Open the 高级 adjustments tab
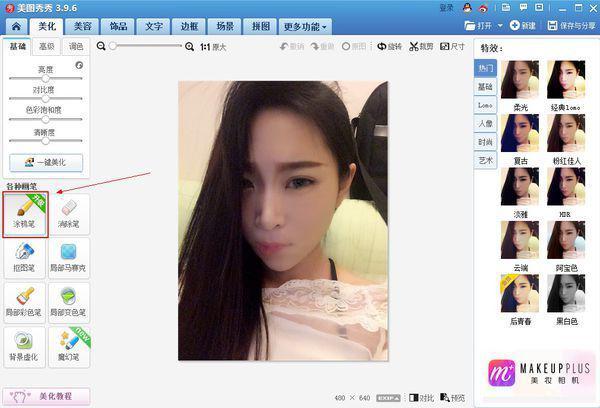The image size is (600, 408). pyautogui.click(x=46, y=46)
